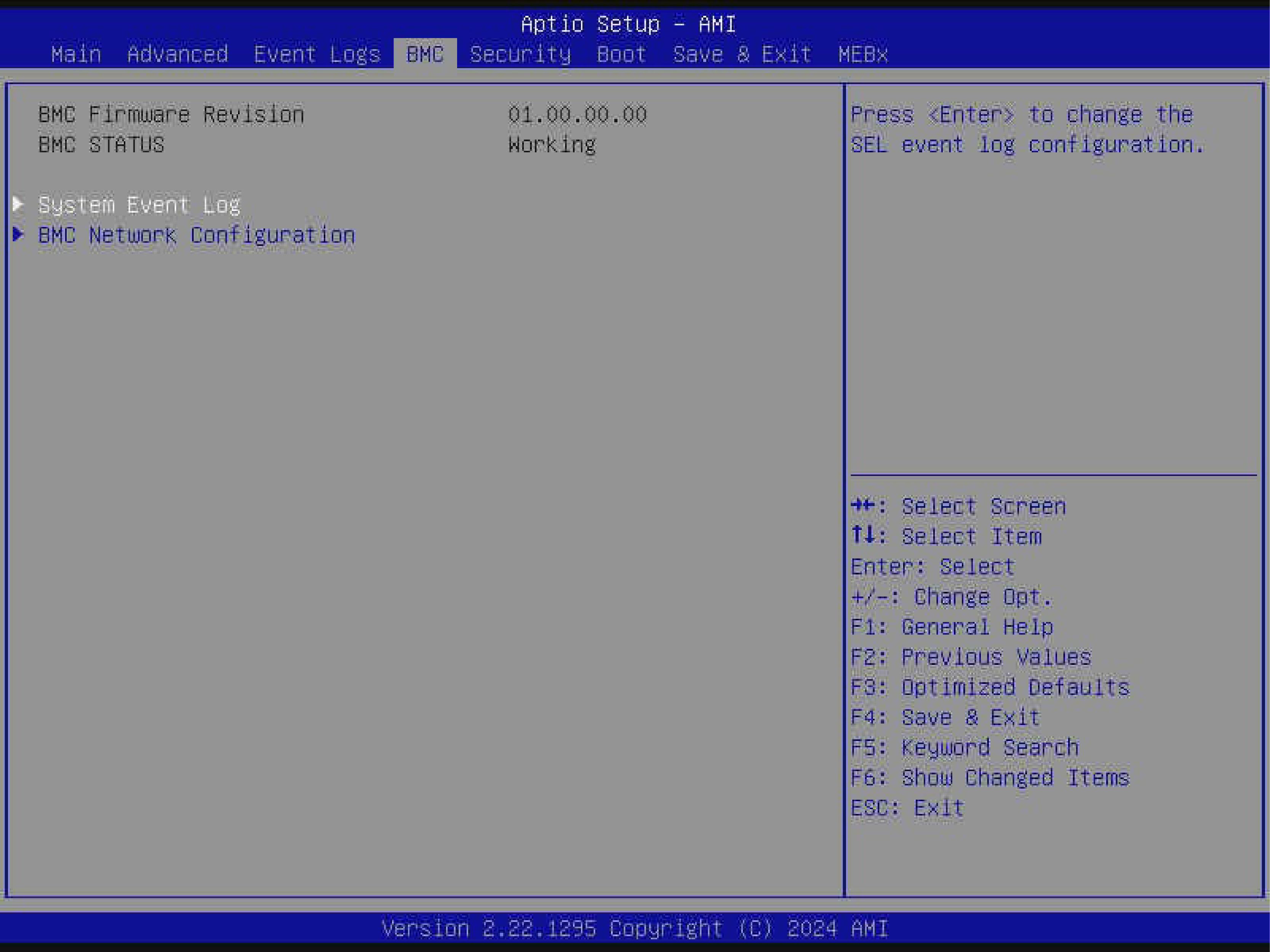Viewport: 1270px width, 952px height.
Task: Click the BMC STATUS Working value
Action: 552,145
